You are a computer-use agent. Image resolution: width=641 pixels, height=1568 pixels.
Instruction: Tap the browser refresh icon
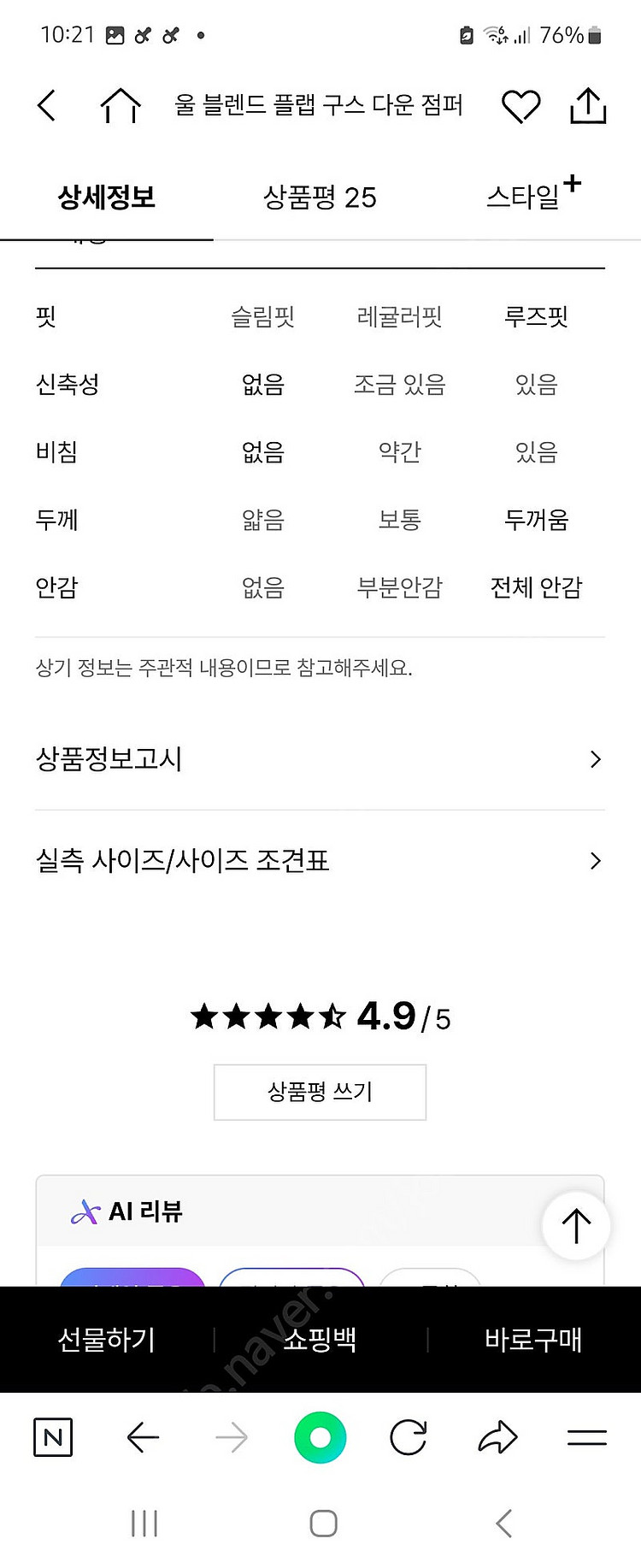click(x=409, y=1437)
